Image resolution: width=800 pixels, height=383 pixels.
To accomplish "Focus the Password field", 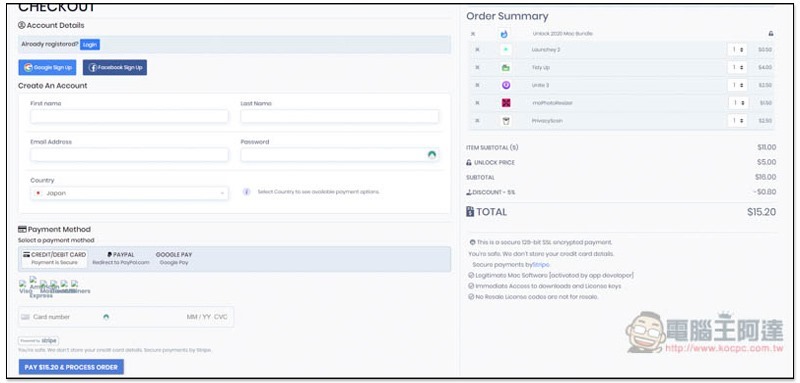I will pos(339,155).
